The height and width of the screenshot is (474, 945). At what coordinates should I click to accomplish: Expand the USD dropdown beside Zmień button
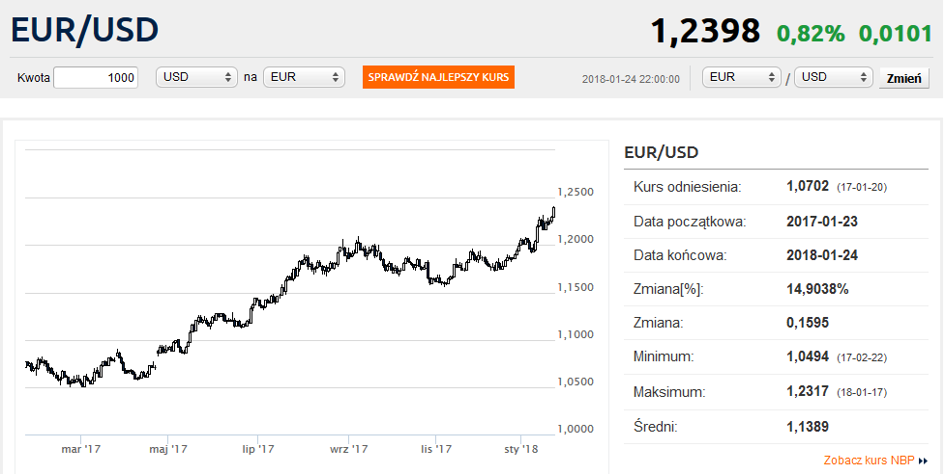[x=834, y=78]
